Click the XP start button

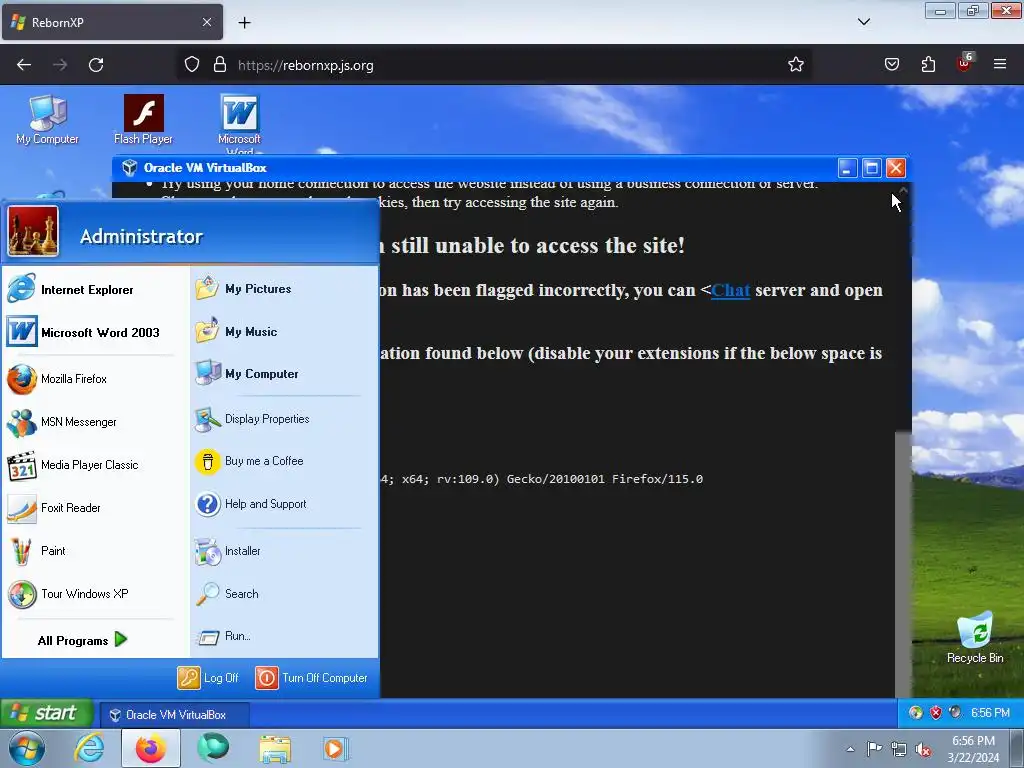coord(46,713)
